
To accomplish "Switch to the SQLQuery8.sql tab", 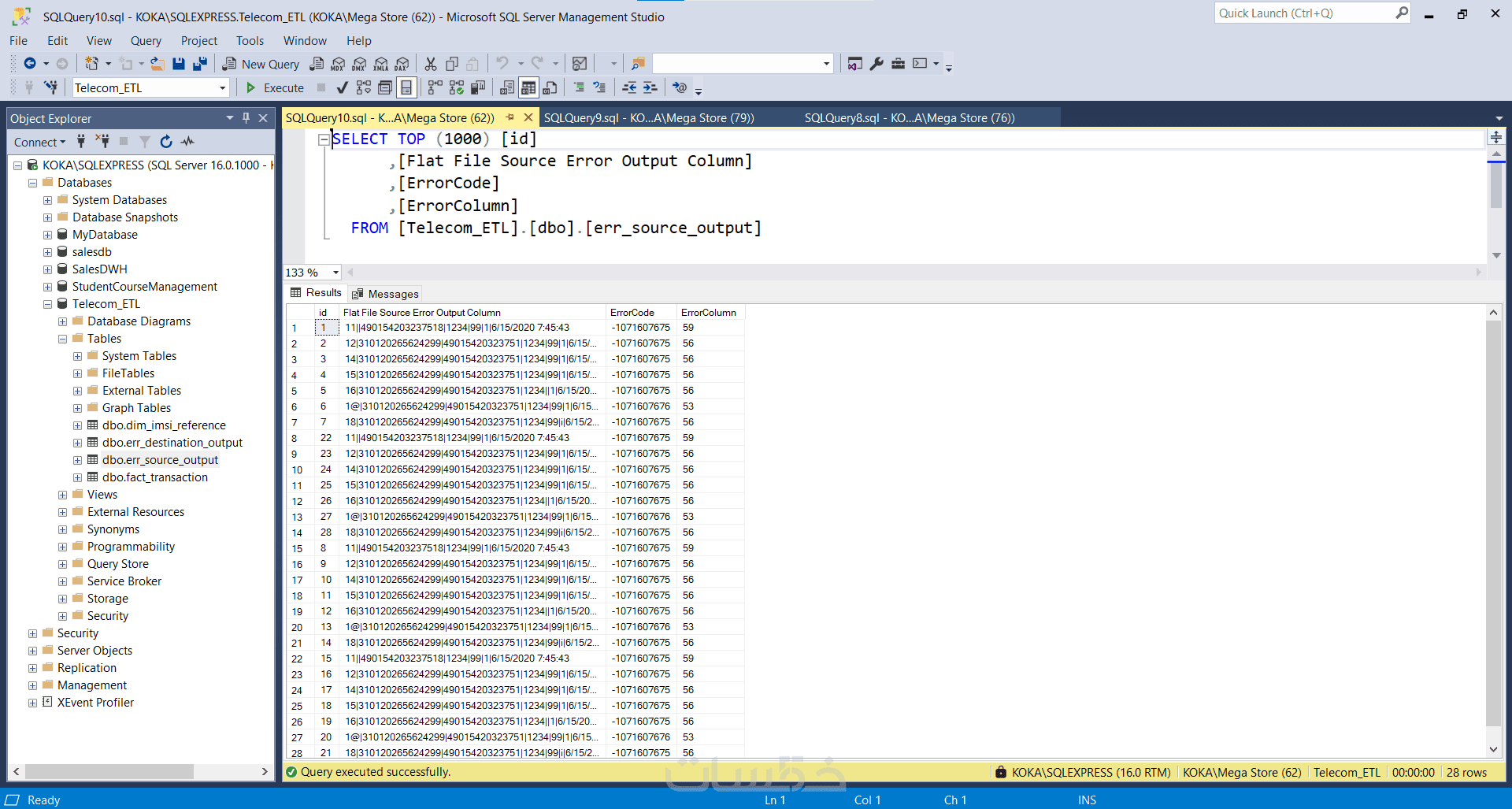I will pos(910,118).
